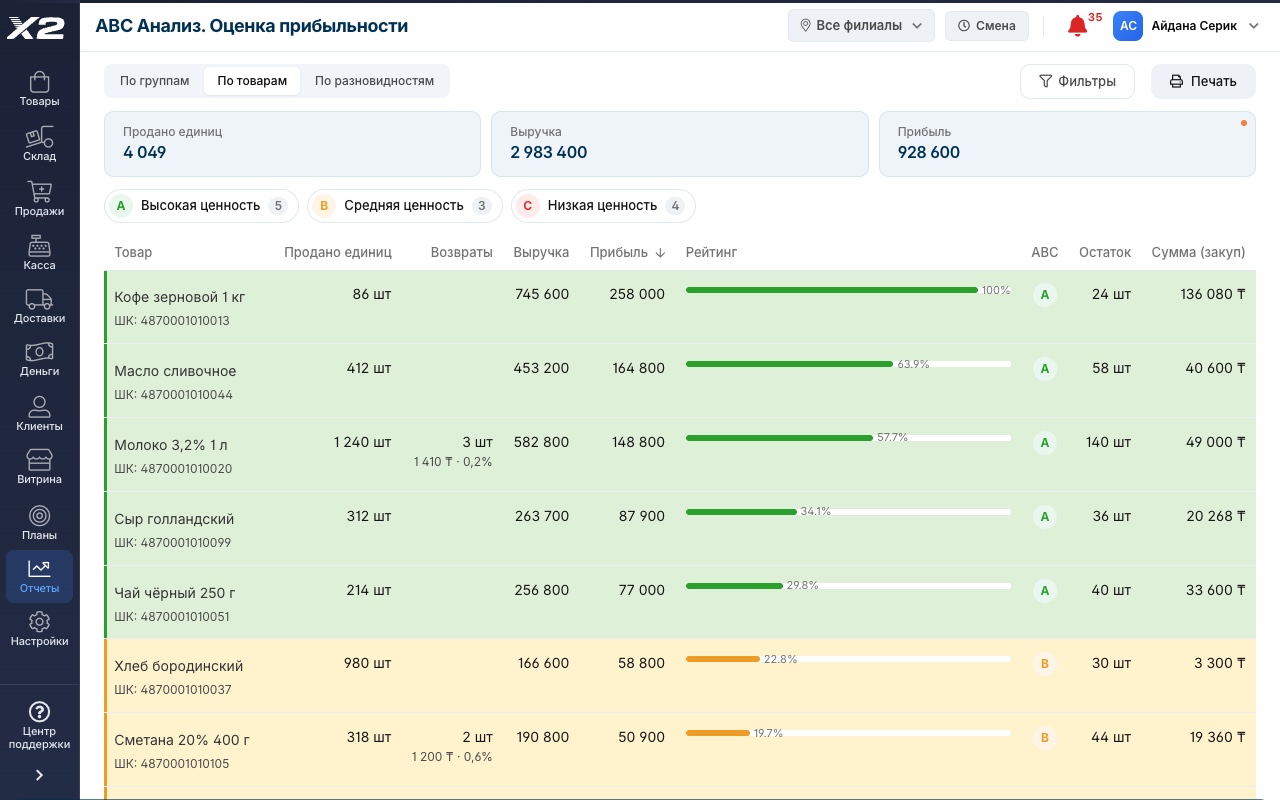Click the Печать print button
The image size is (1280, 800).
pos(1203,82)
